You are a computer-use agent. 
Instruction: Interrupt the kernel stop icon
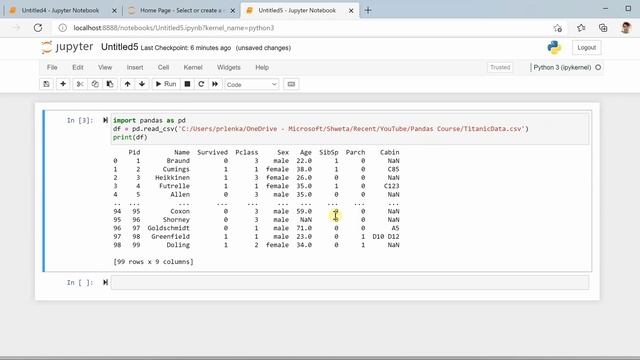[x=187, y=84]
